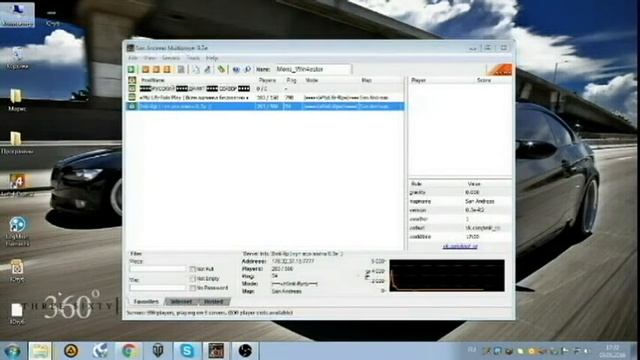Select the first server row with 0 players
Screen dimensions: 640x360
pos(265,89)
